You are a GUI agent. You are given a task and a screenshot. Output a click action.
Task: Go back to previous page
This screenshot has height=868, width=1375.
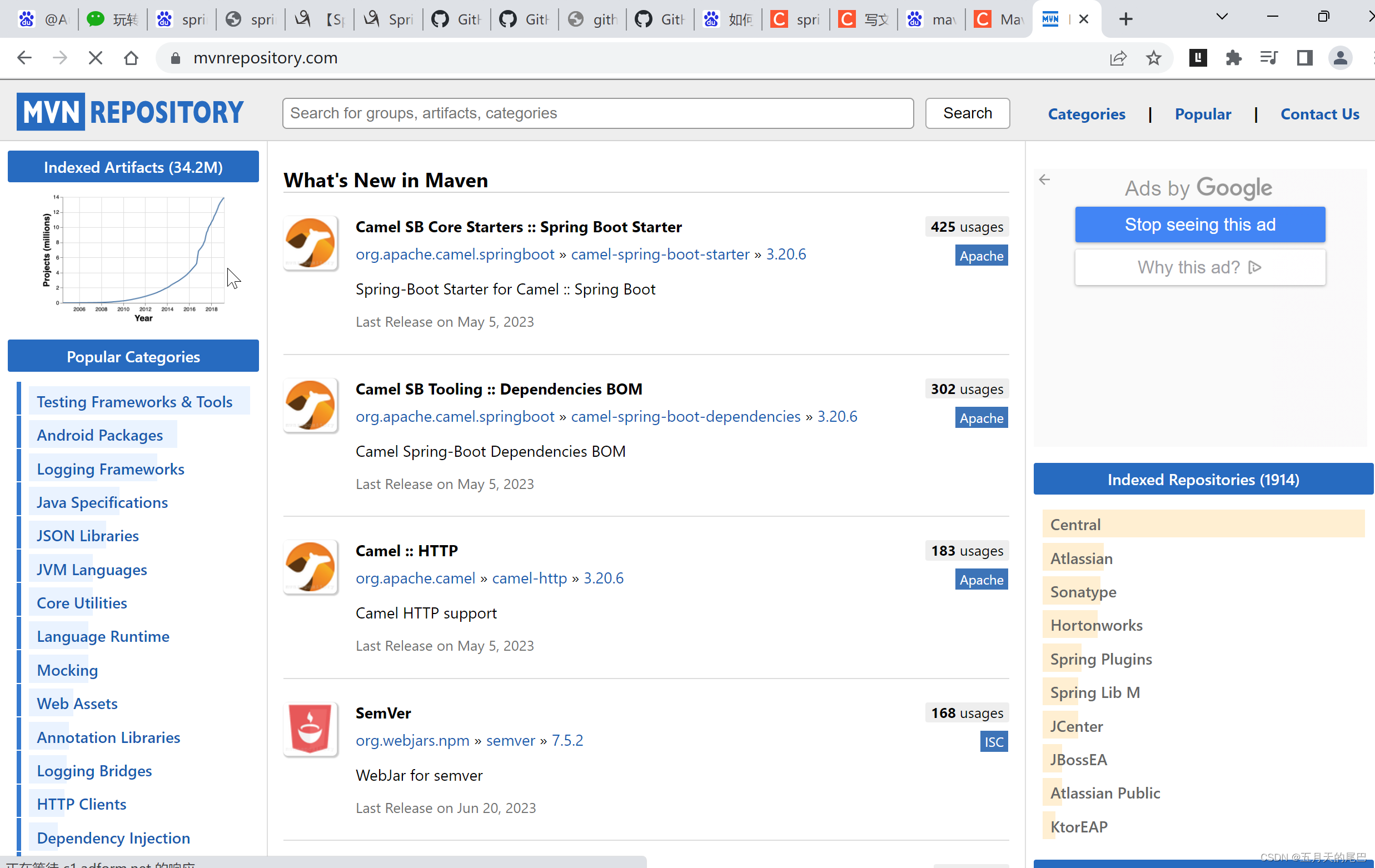[x=24, y=58]
